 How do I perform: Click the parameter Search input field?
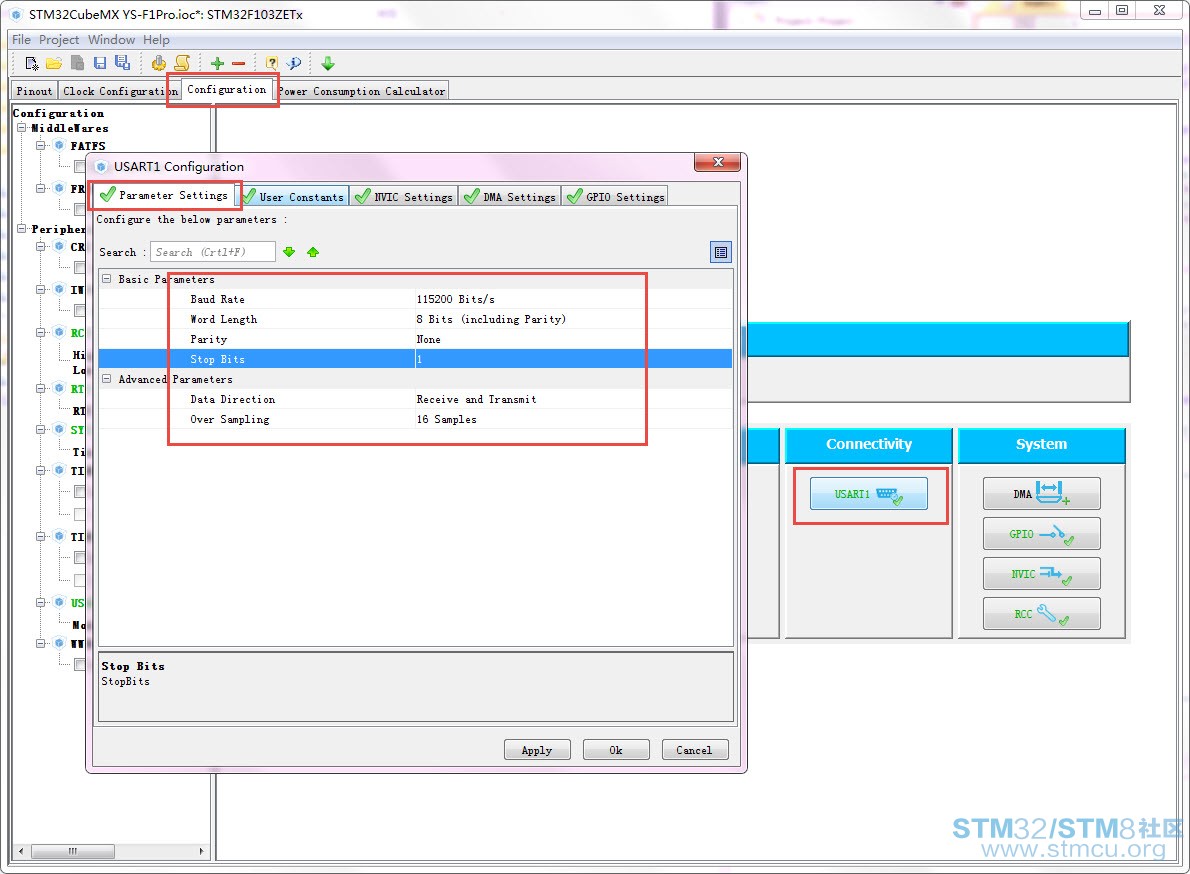212,252
